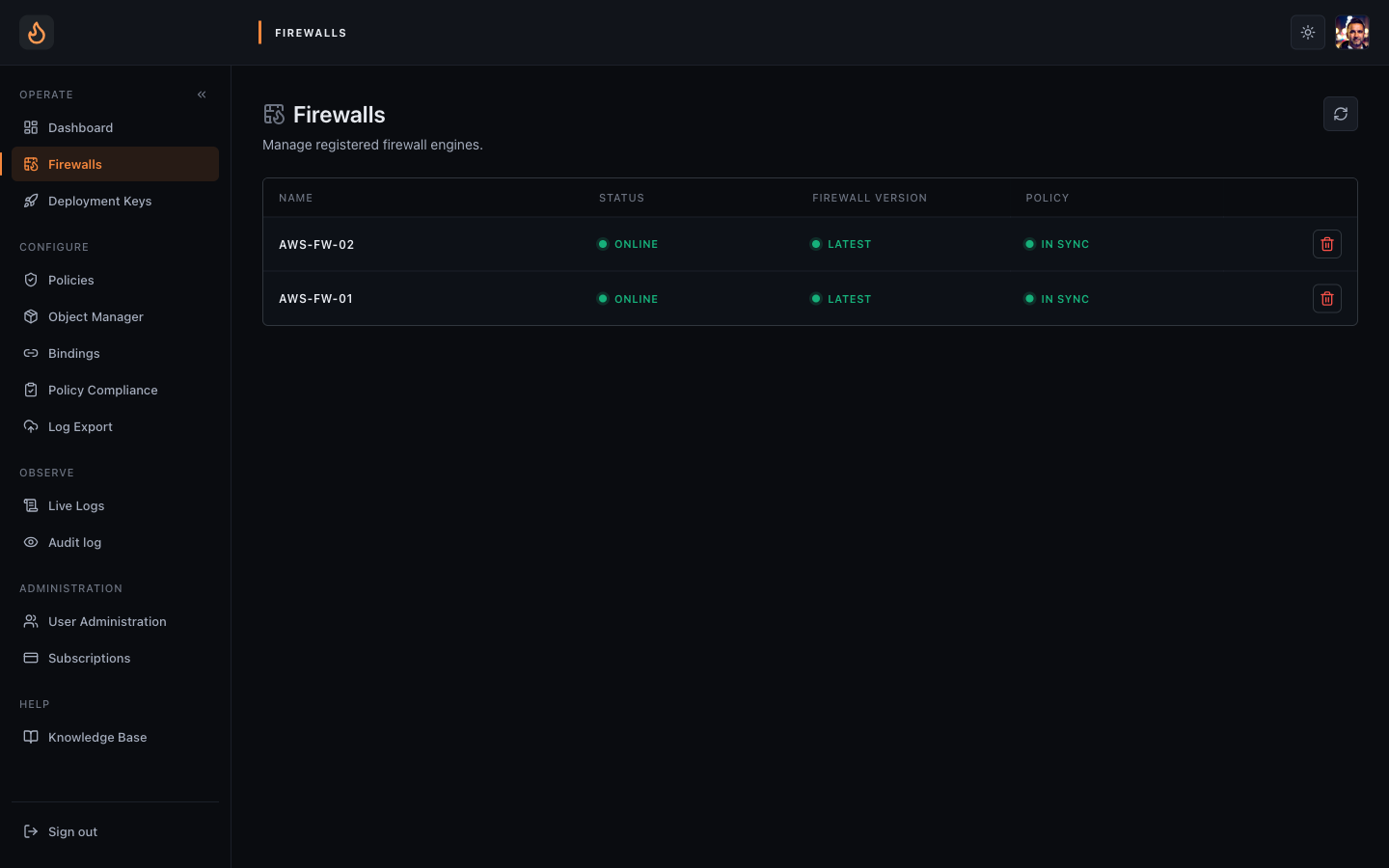Click the Log Export cloud upload icon
The width and height of the screenshot is (1389, 868).
point(31,426)
